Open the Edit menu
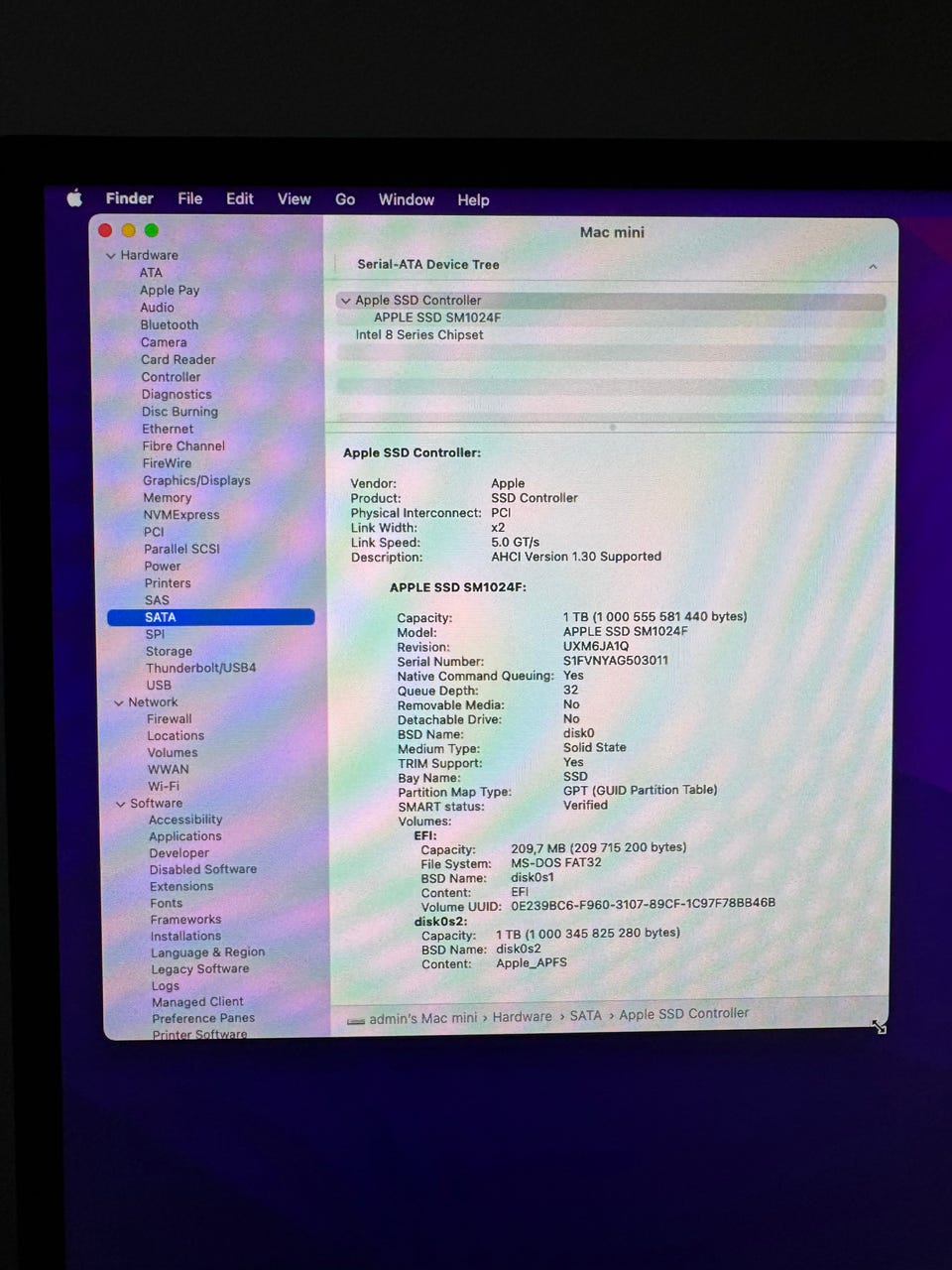This screenshot has width=952, height=1270. click(x=239, y=198)
